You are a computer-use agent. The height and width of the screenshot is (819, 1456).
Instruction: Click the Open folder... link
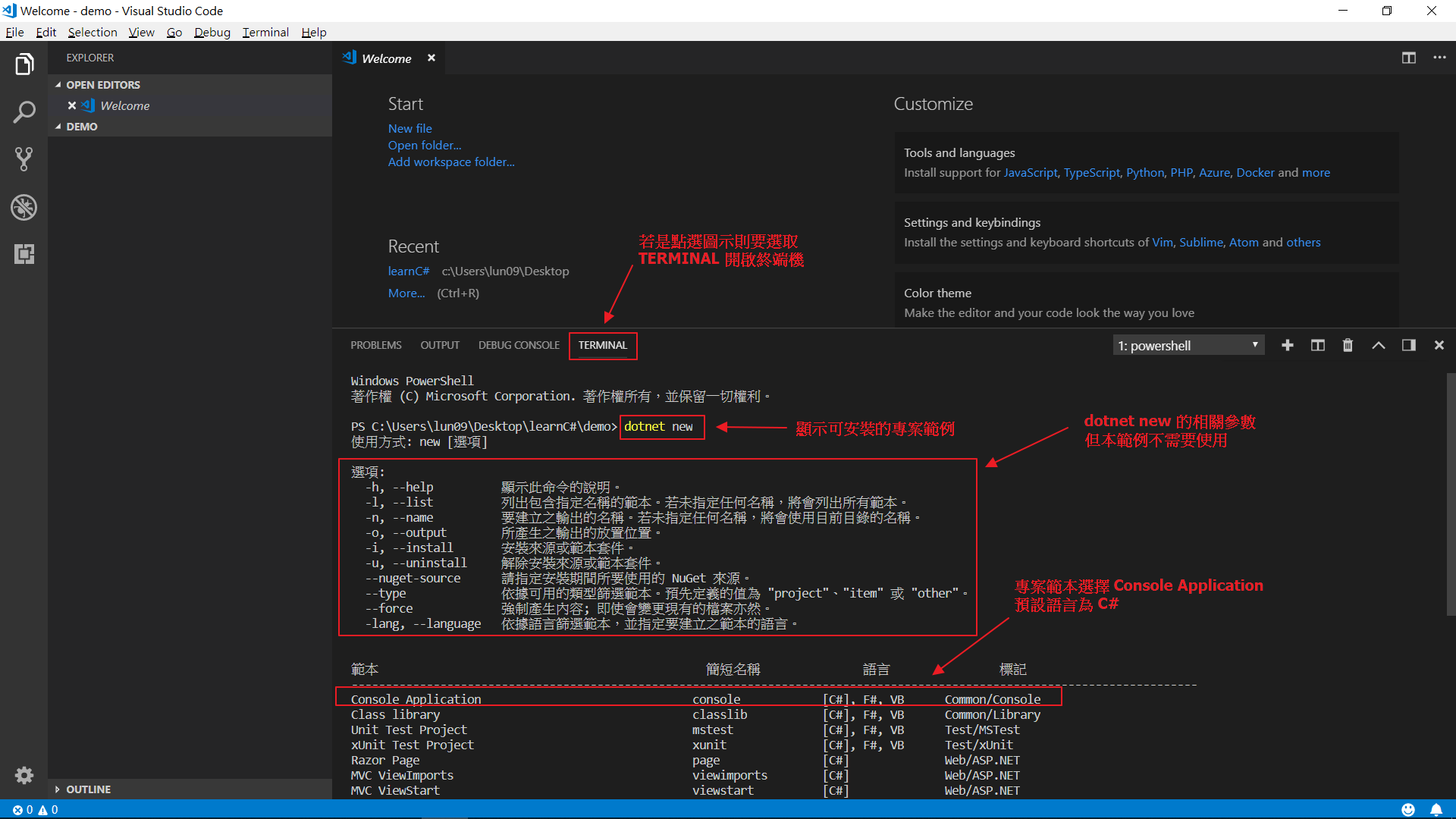pyautogui.click(x=424, y=146)
